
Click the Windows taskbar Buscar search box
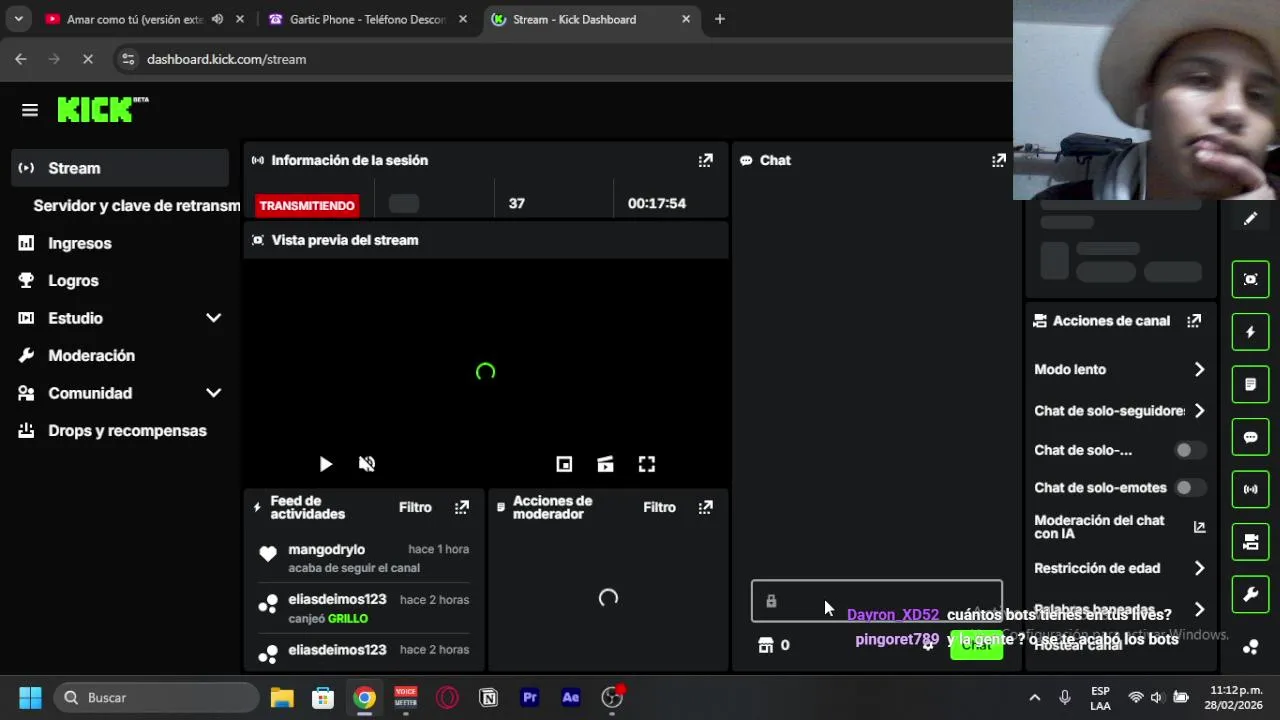pyautogui.click(x=155, y=697)
